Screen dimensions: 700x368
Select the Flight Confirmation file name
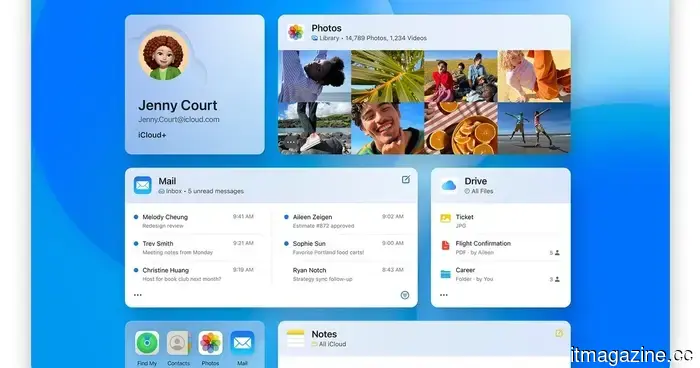coord(483,243)
